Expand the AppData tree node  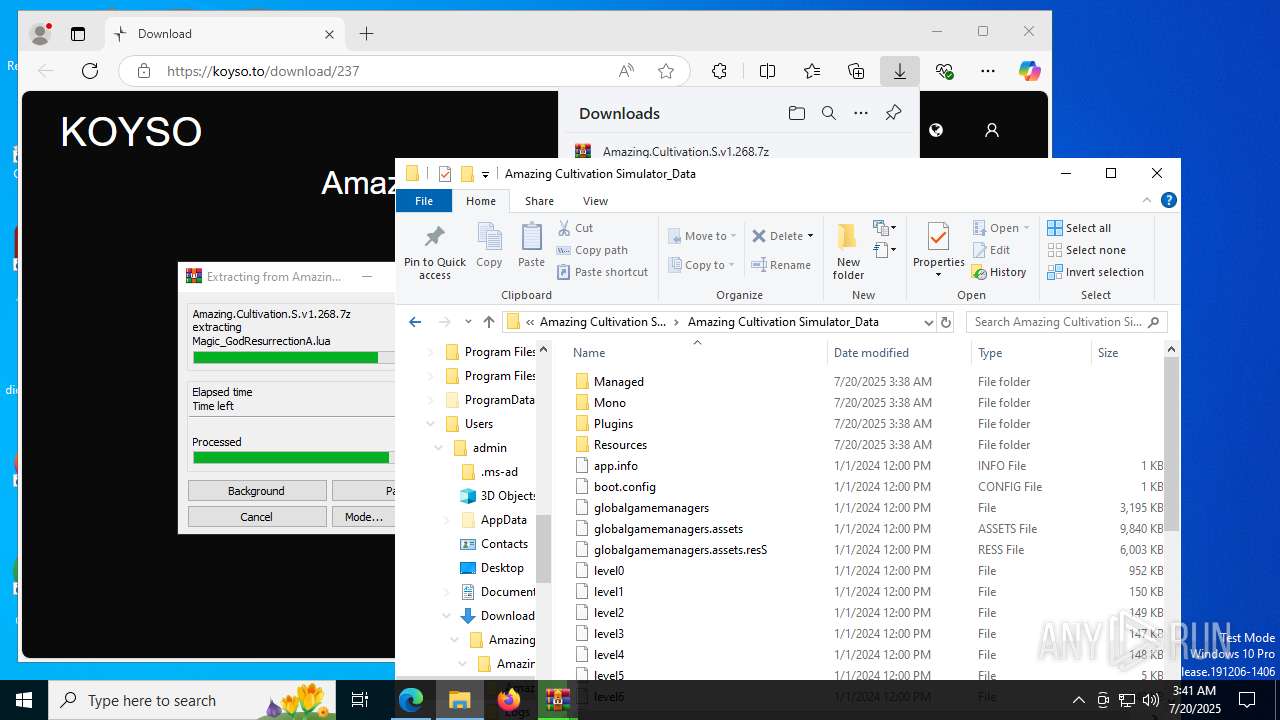click(x=446, y=520)
